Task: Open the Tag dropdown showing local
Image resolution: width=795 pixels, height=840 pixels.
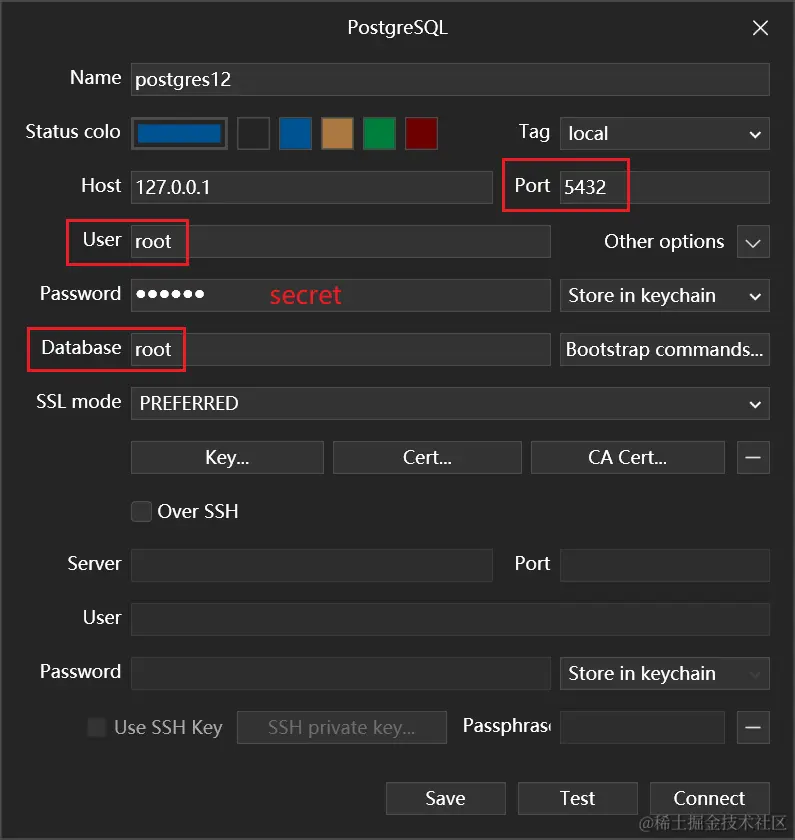Action: 664,133
